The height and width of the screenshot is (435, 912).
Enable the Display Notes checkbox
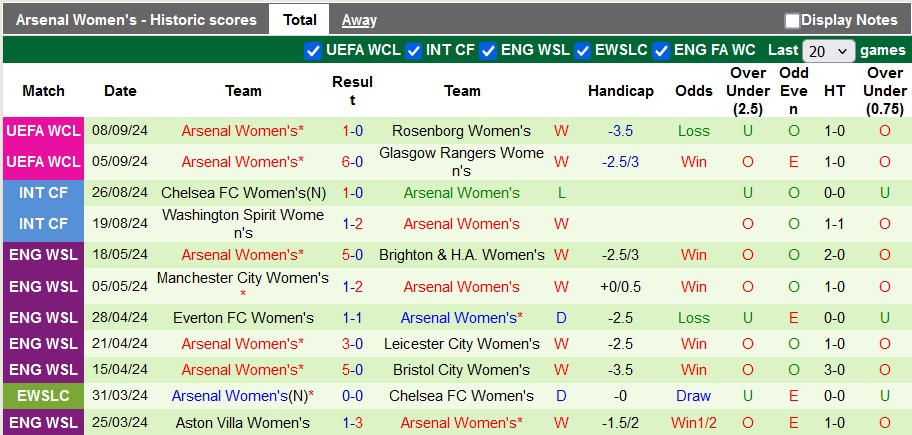792,20
